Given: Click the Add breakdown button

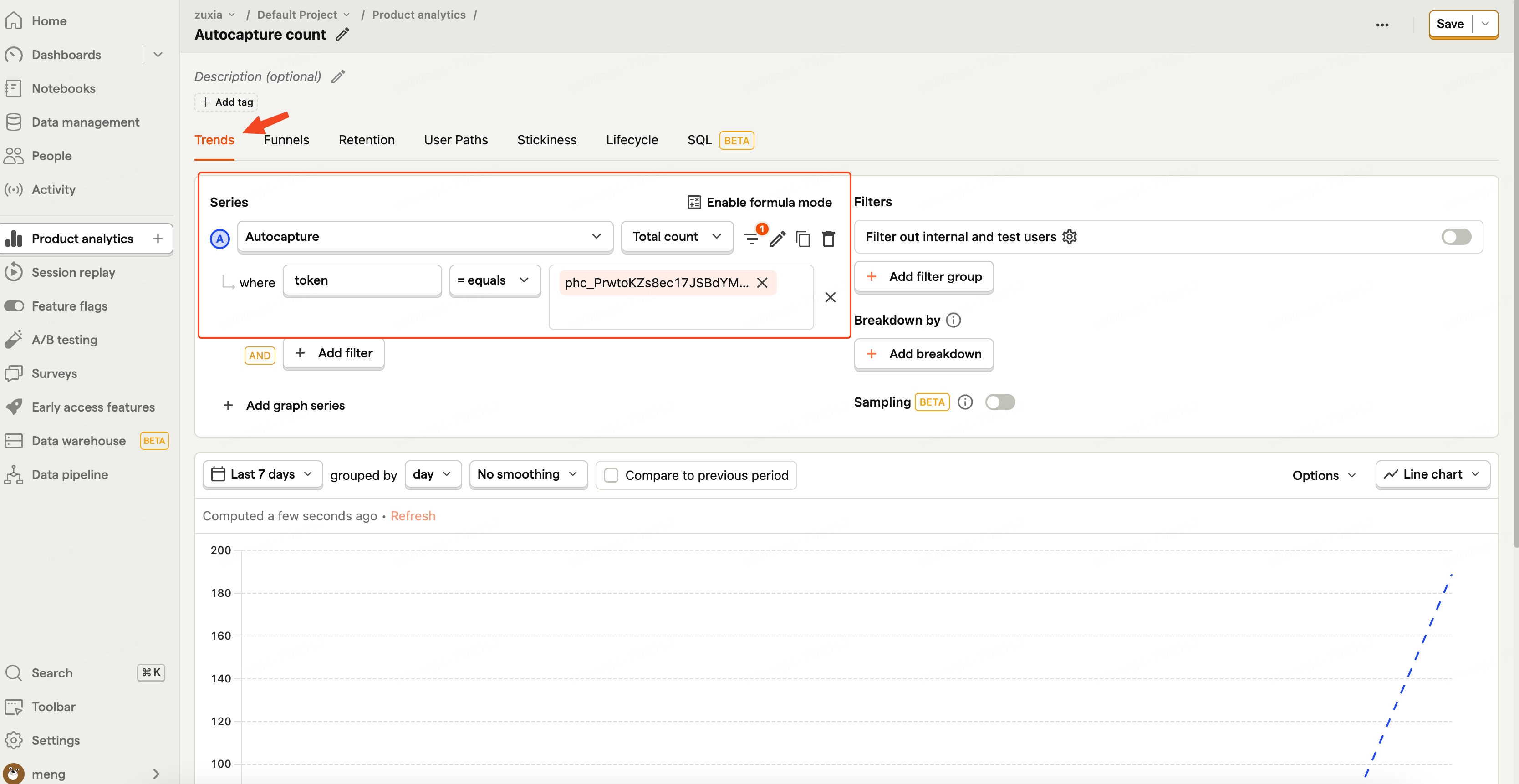Looking at the screenshot, I should click(x=923, y=354).
